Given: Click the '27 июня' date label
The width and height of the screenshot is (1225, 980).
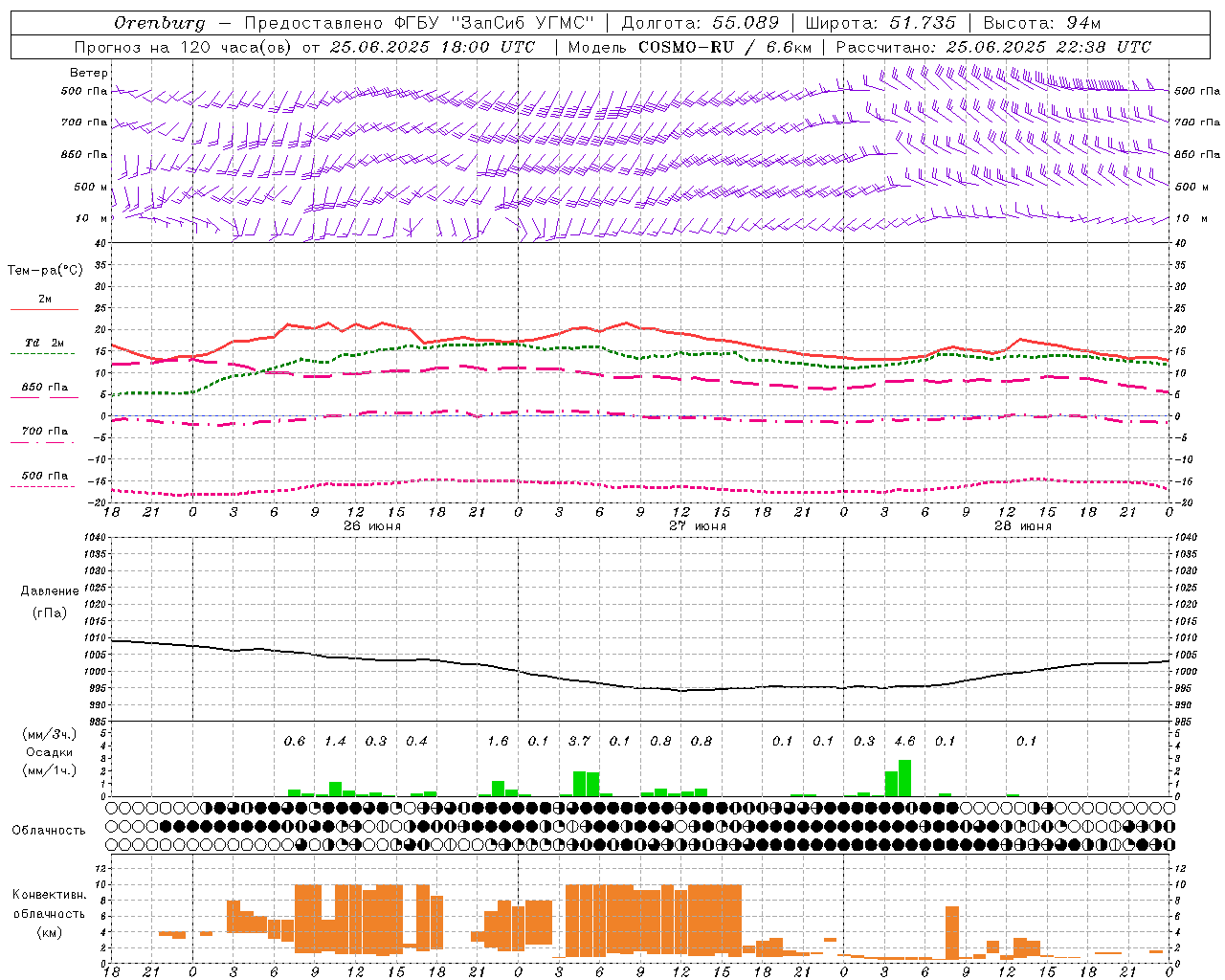Looking at the screenshot, I should click(698, 526).
